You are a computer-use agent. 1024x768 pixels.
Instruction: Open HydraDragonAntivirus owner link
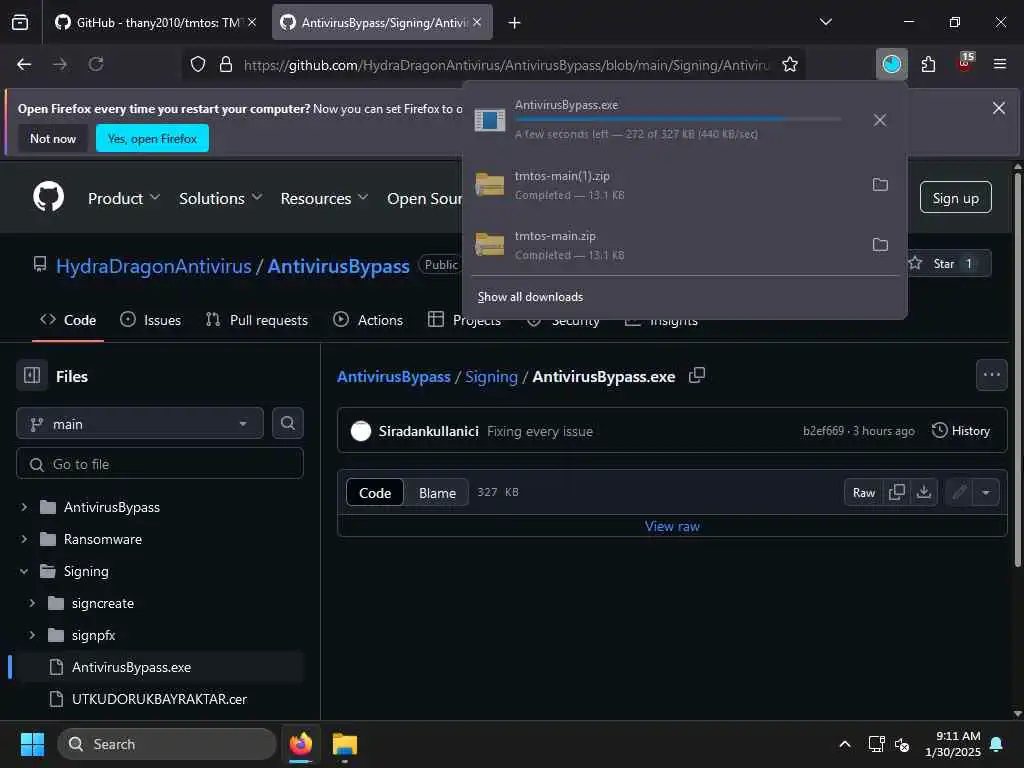153,266
